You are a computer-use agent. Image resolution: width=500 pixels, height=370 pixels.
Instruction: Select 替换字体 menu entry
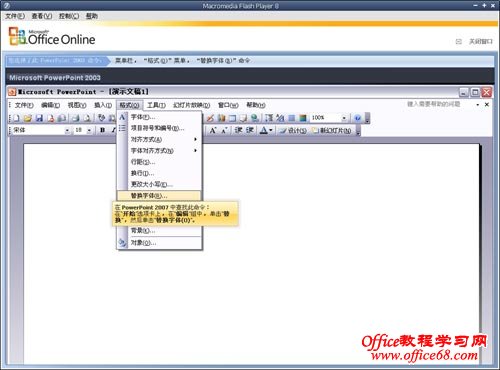(159, 196)
